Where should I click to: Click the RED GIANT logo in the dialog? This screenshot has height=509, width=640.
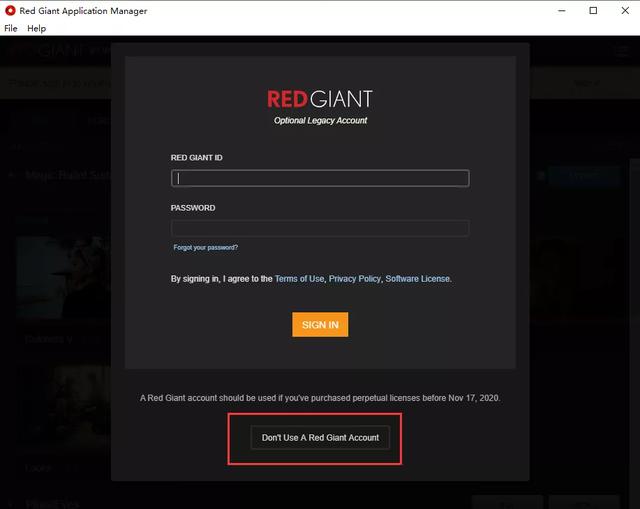pos(320,99)
